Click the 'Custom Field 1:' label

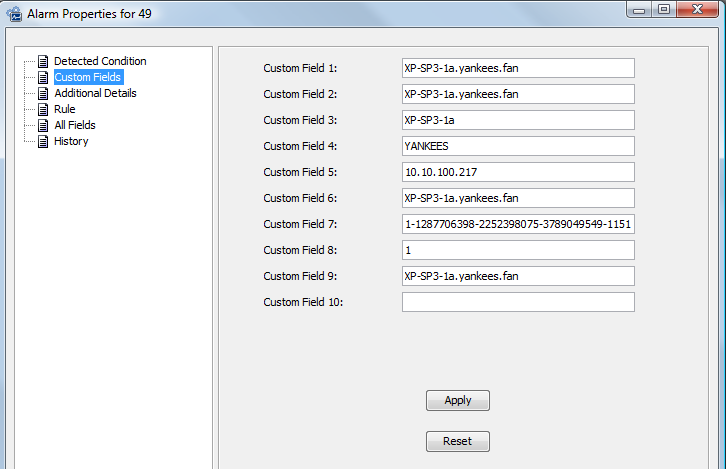[300, 68]
